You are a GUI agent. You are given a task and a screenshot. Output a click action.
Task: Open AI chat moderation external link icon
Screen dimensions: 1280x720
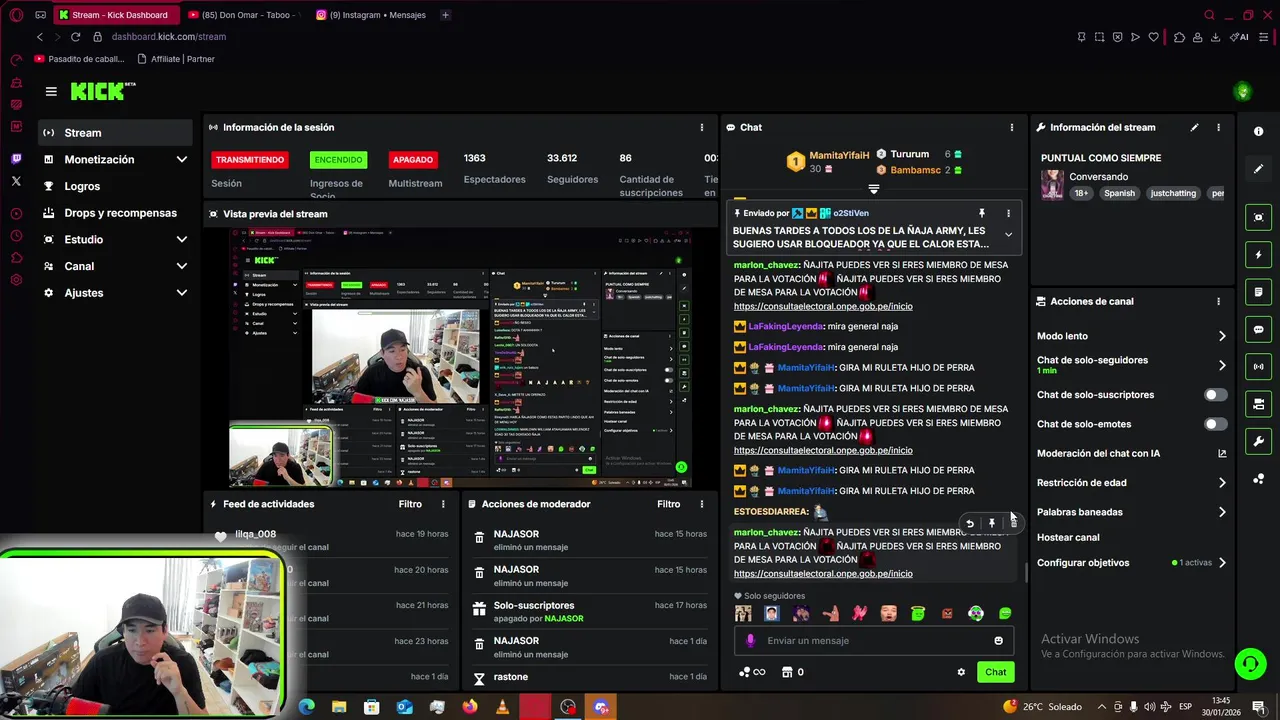point(1221,454)
